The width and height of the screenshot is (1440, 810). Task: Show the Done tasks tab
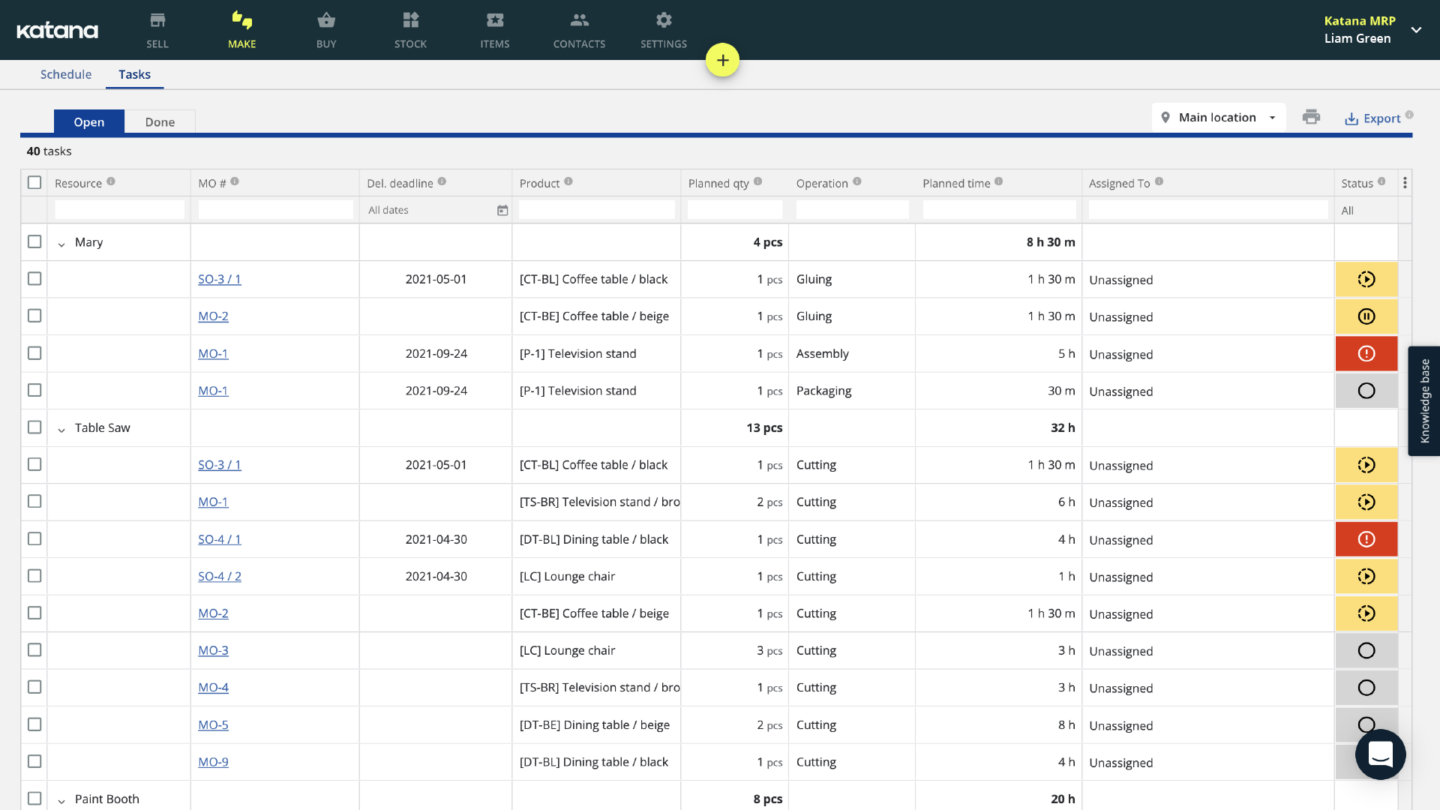coord(160,122)
